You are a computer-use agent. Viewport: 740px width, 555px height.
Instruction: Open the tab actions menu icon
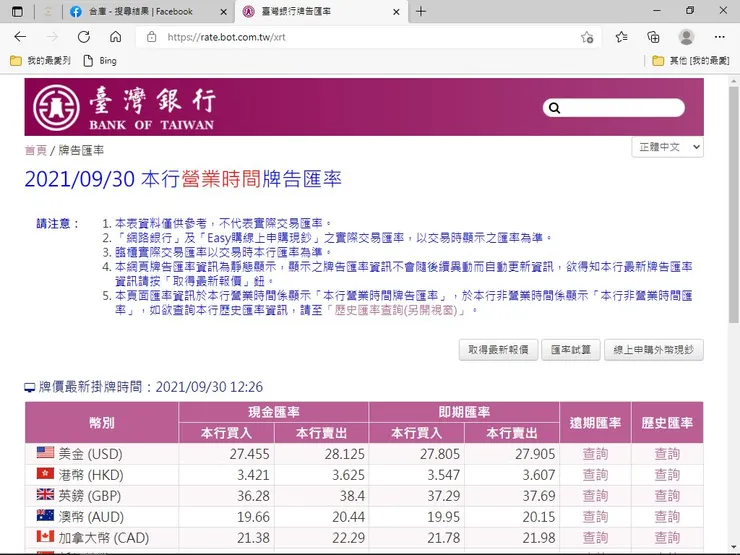pos(17,11)
